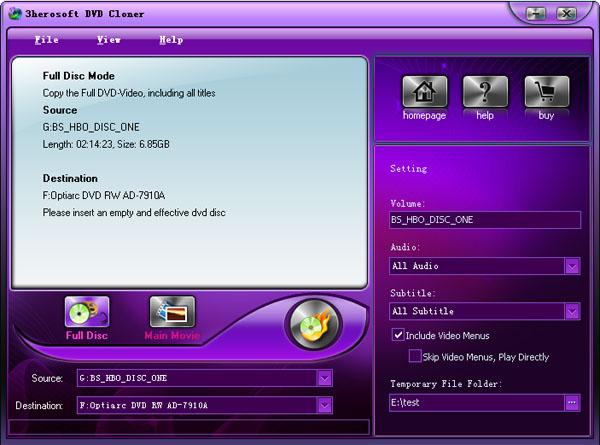Click the 'buy' label under cart icon

click(546, 115)
